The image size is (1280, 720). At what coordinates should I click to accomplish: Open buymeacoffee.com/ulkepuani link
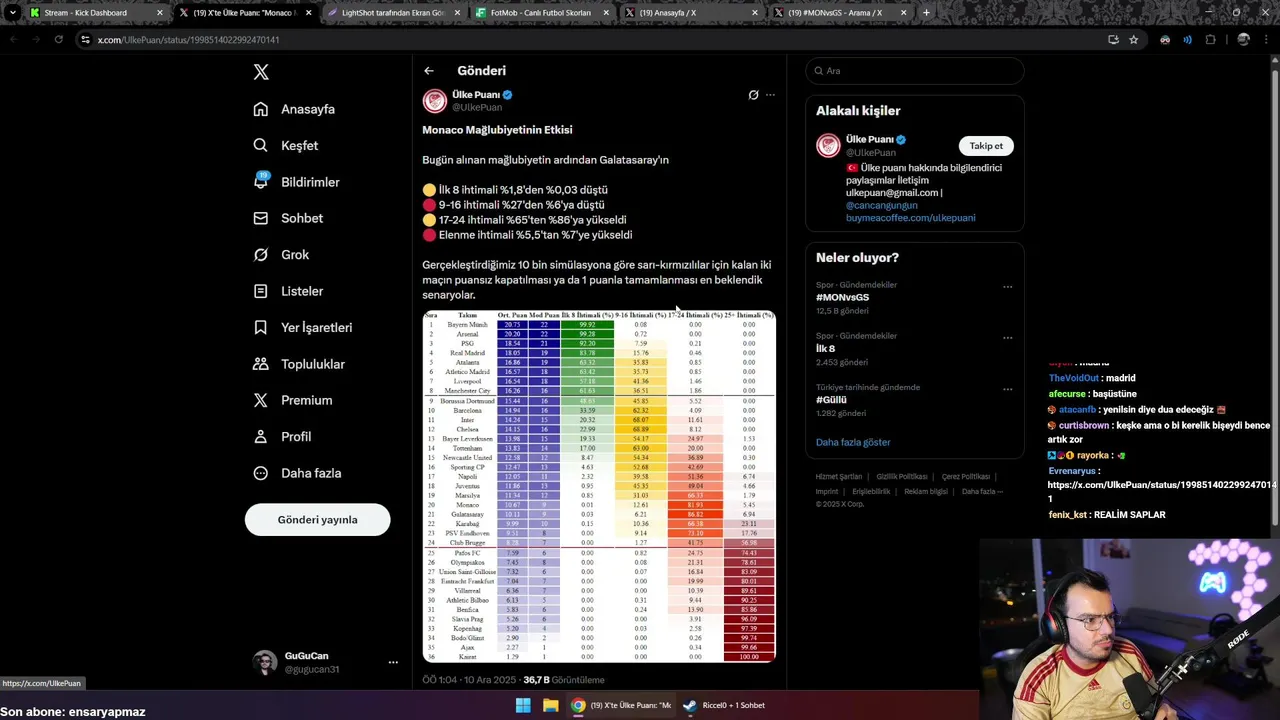(911, 217)
